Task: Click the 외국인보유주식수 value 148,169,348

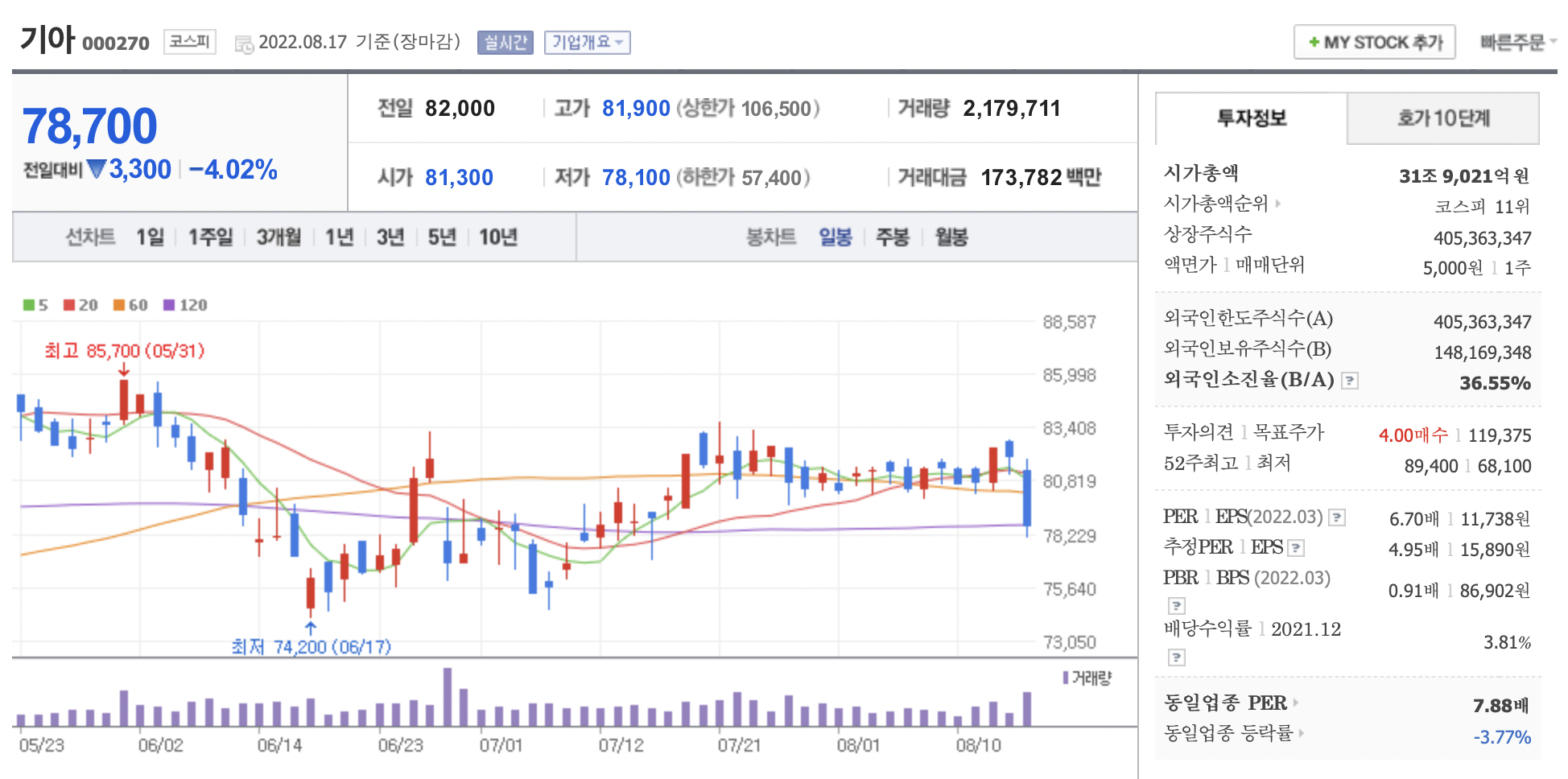Action: 1482,352
